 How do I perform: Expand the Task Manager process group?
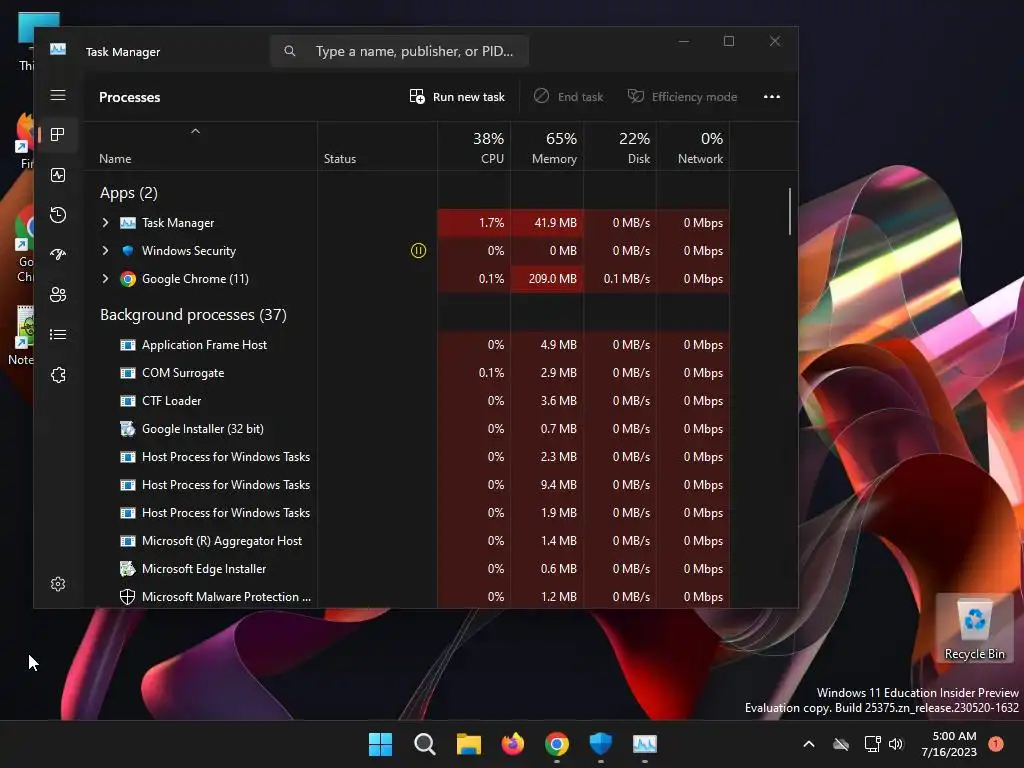pos(105,223)
